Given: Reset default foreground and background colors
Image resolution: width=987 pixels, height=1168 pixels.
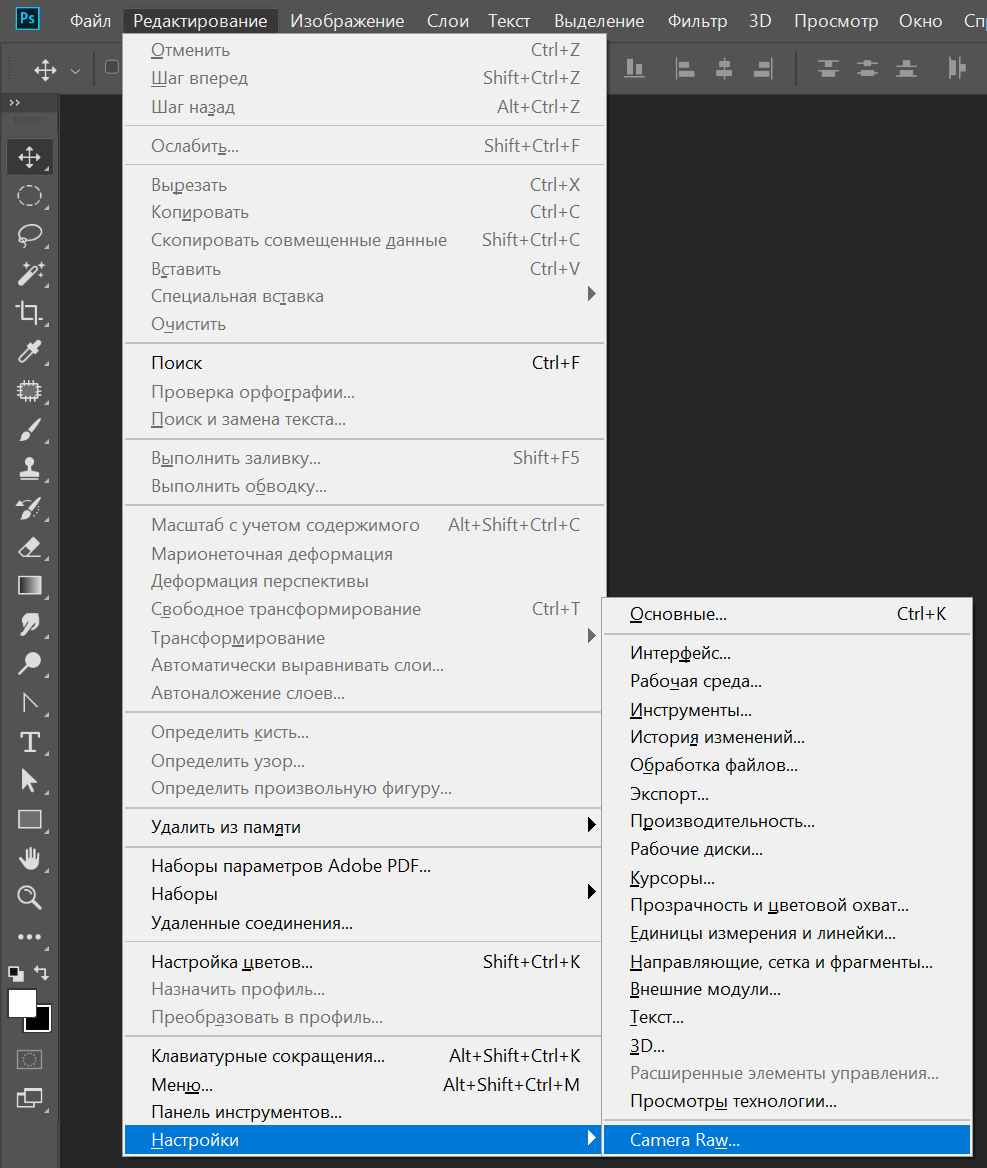Looking at the screenshot, I should click(x=16, y=973).
